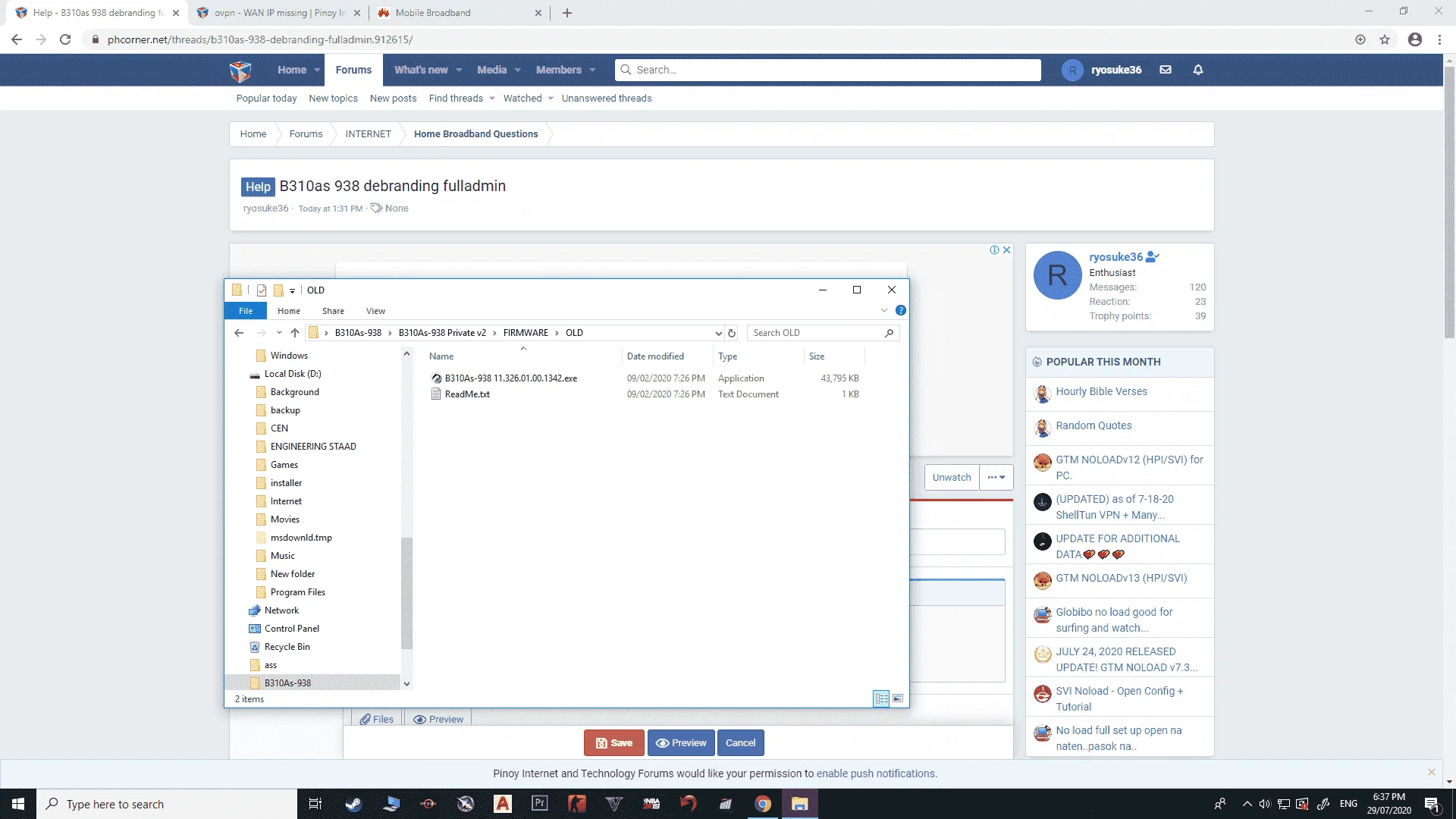1456x819 pixels.
Task: Expand the Watched dropdown
Action: click(551, 99)
